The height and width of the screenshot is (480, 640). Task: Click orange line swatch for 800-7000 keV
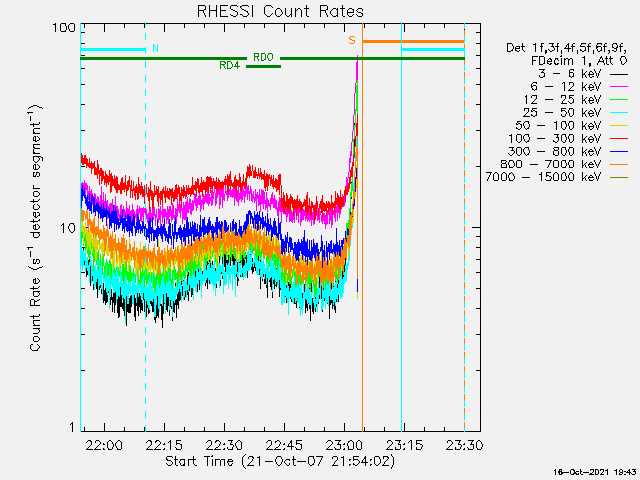[619, 164]
